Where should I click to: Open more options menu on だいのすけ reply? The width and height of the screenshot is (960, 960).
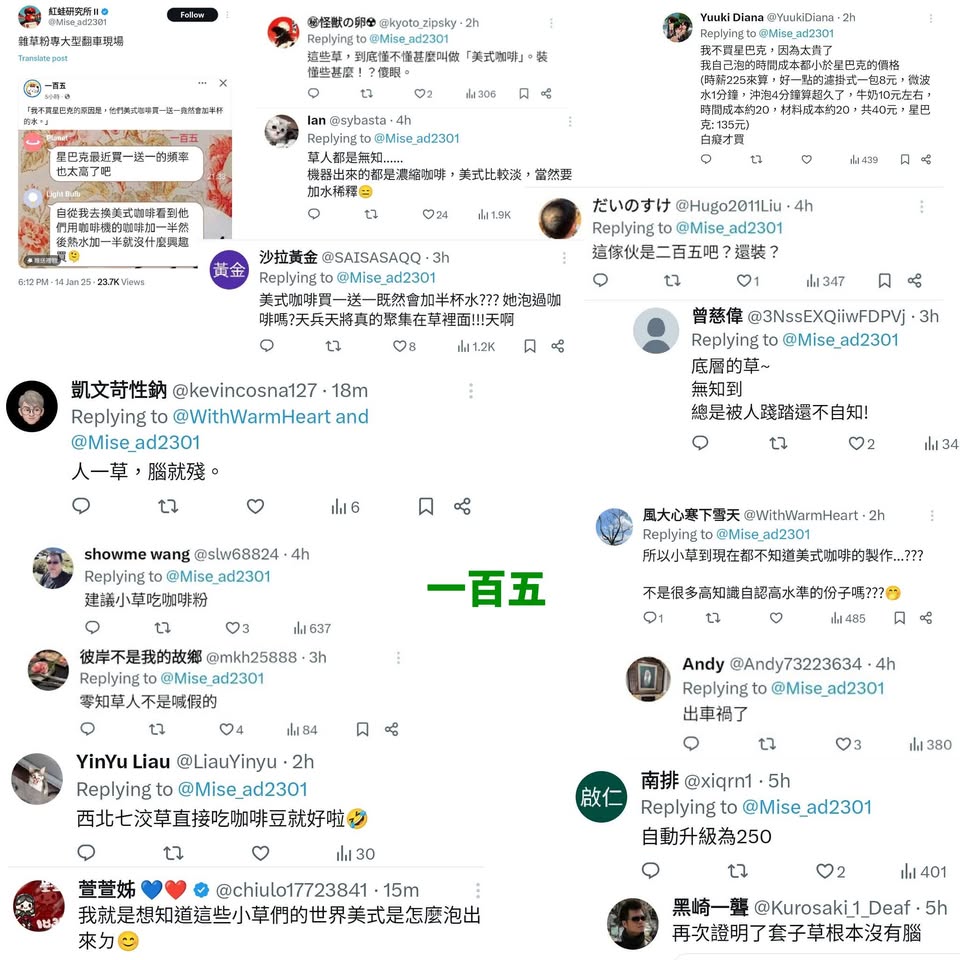[x=921, y=206]
